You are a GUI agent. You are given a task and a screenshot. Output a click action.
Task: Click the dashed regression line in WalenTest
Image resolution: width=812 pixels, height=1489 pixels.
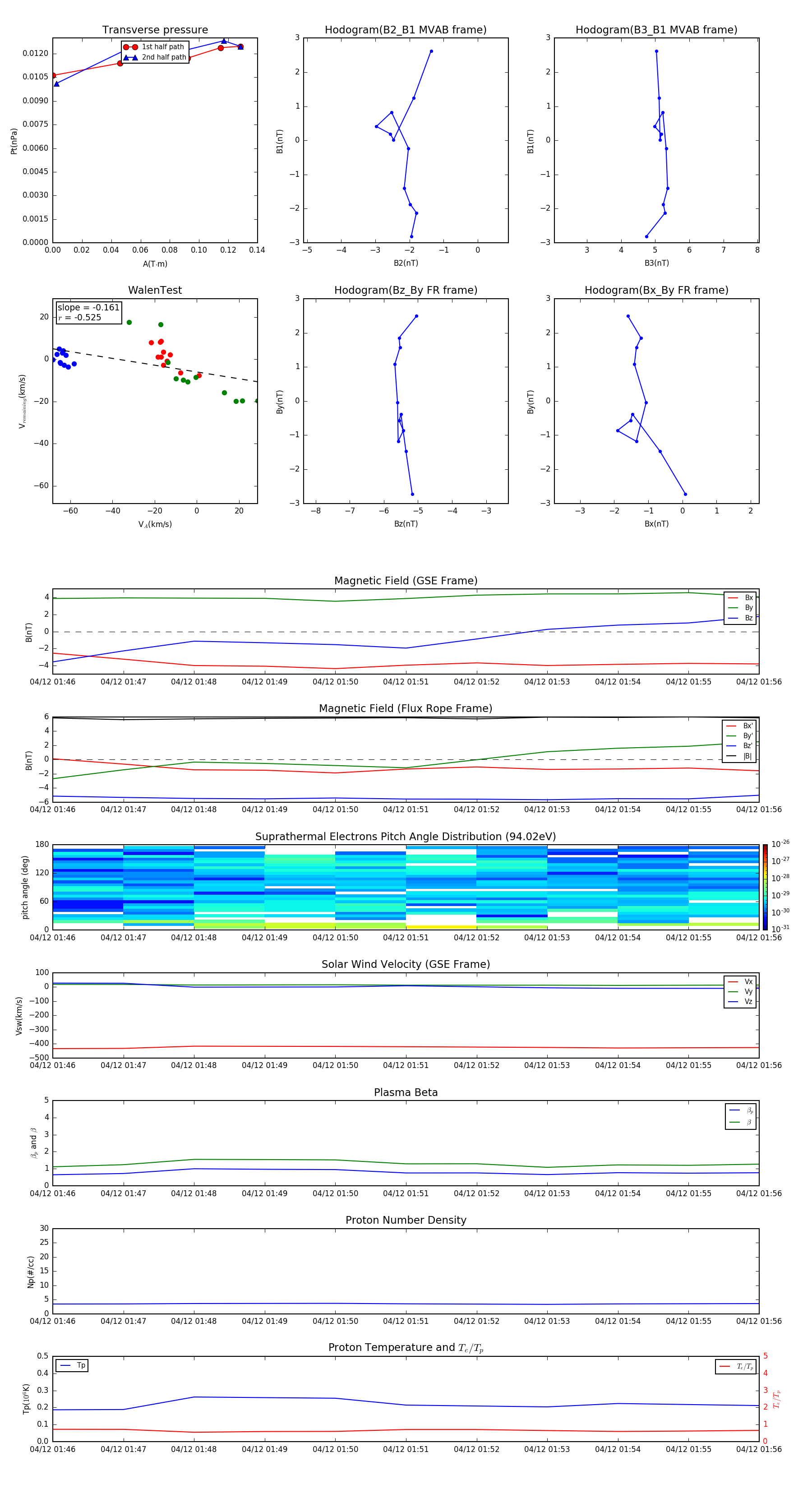pos(155,365)
